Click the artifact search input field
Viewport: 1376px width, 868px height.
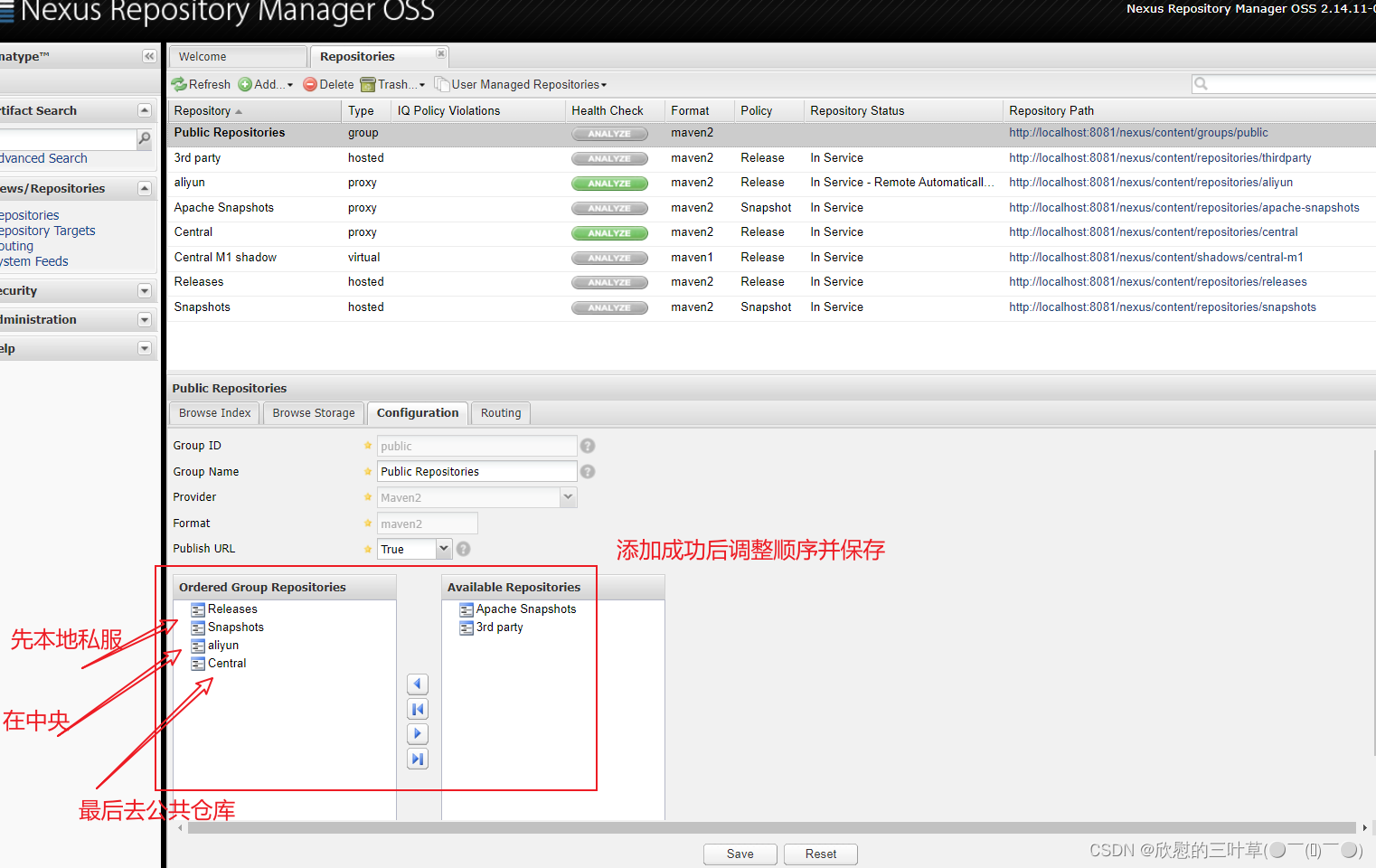click(68, 138)
